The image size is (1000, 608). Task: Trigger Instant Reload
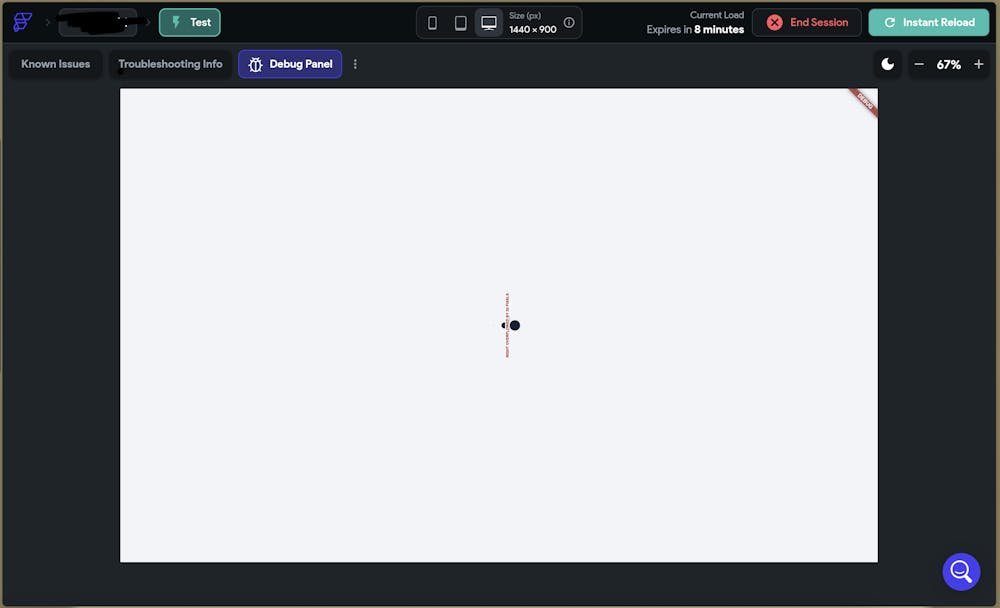pyautogui.click(x=929, y=22)
